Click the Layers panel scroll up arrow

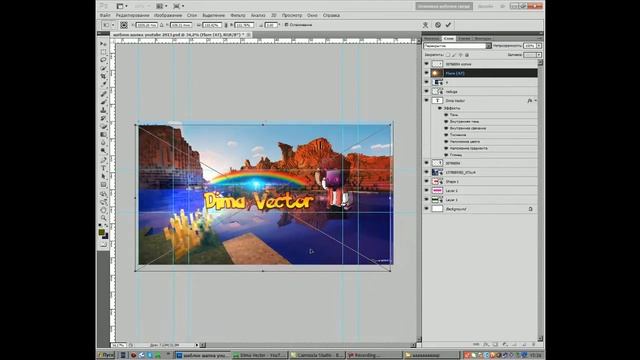(x=540, y=62)
